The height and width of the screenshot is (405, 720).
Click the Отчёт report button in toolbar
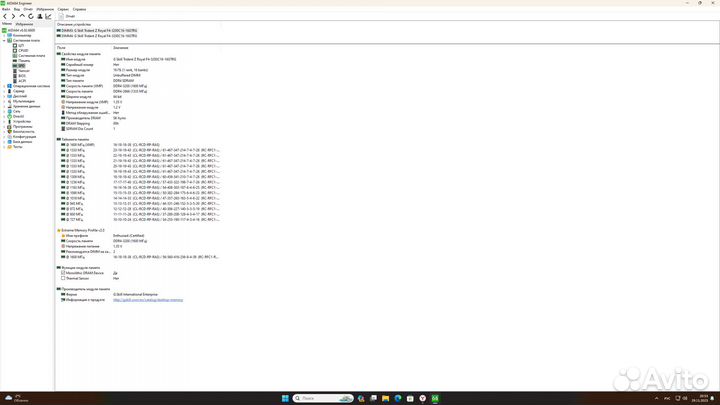point(67,16)
